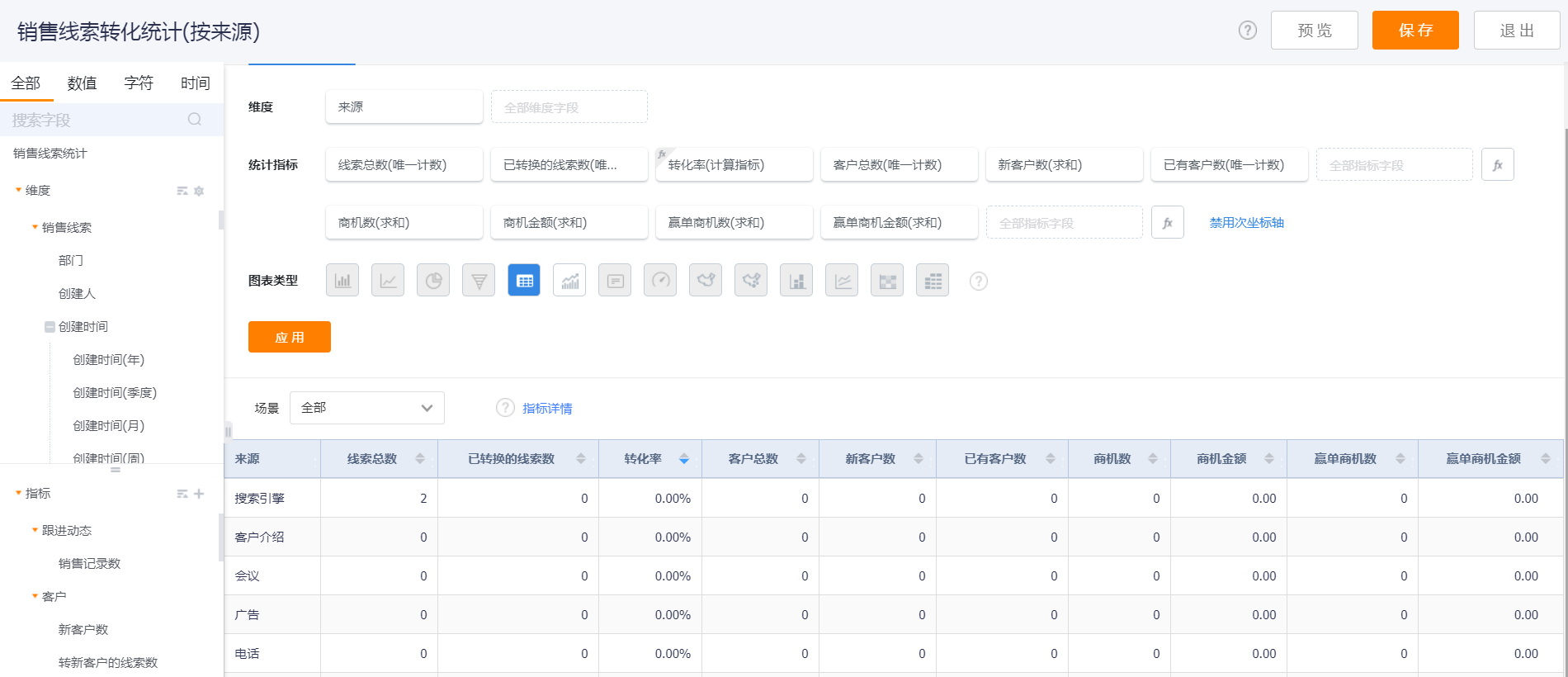1568x677 pixels.
Task: Click the help icon next to 预览
Action: pos(1248,31)
